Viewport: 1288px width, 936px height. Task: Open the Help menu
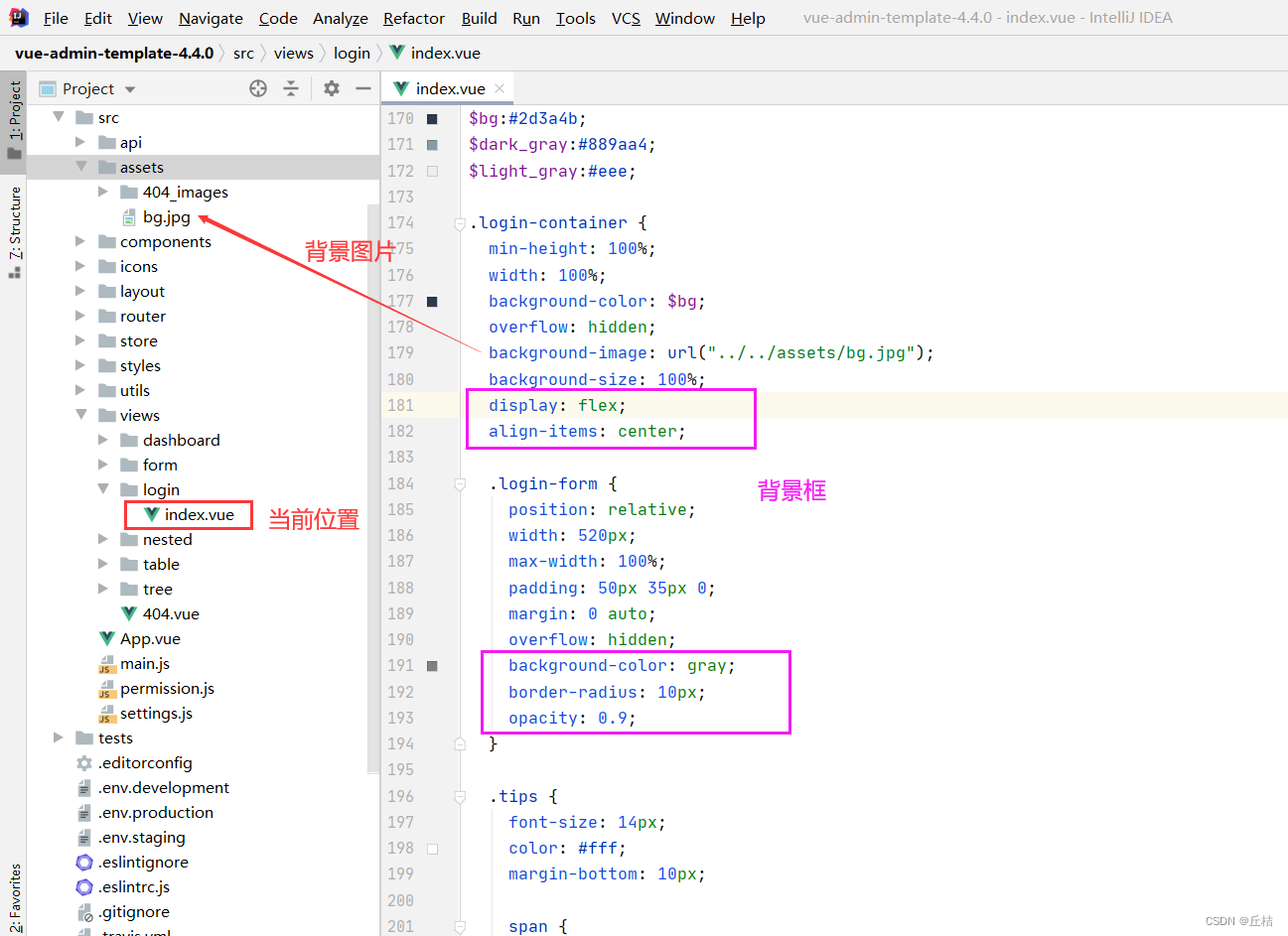pyautogui.click(x=748, y=18)
